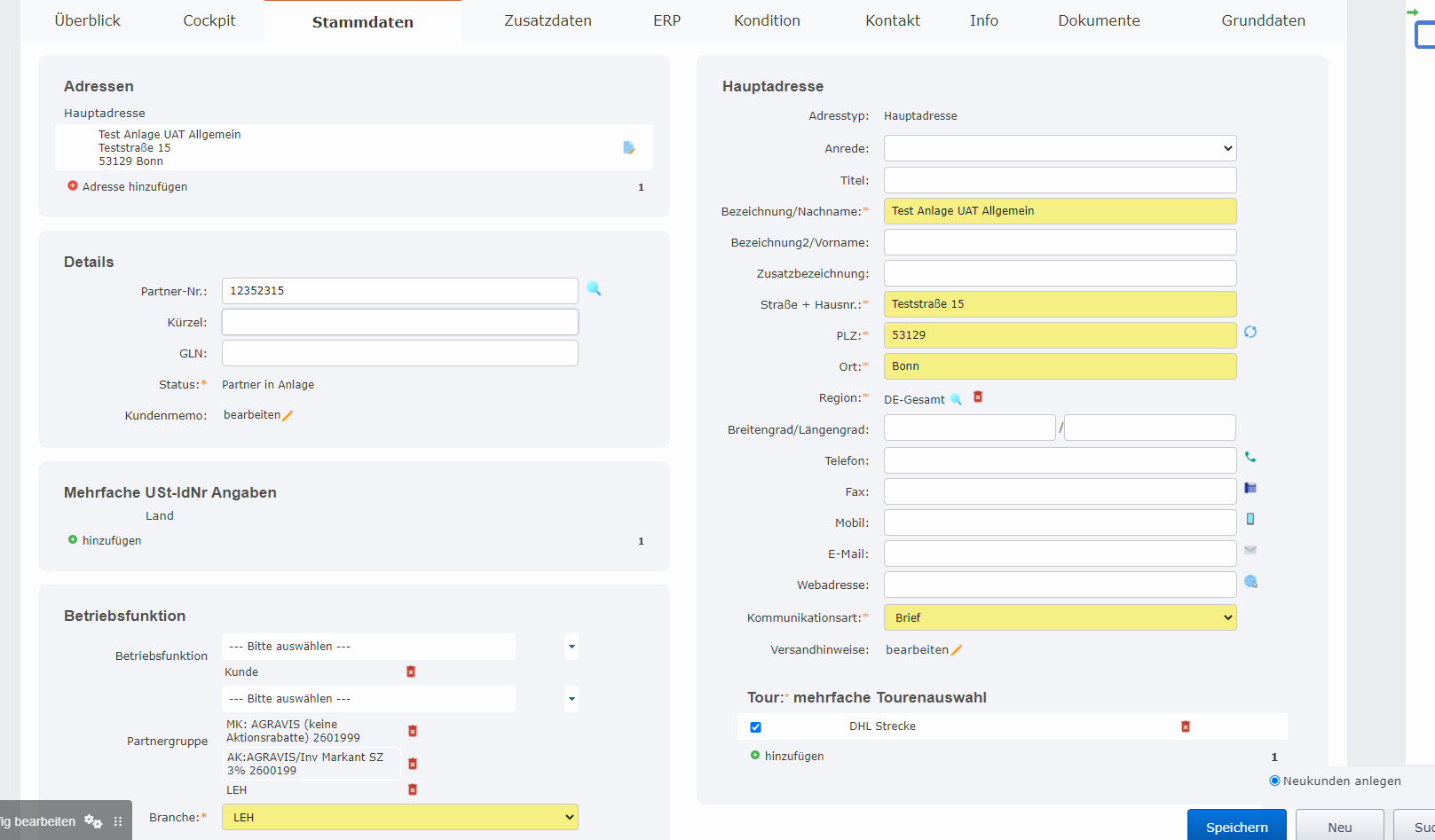Remove the Kunde Betriebsfunktion with the trash icon
Viewport: 1435px width, 840px height.
pyautogui.click(x=410, y=671)
